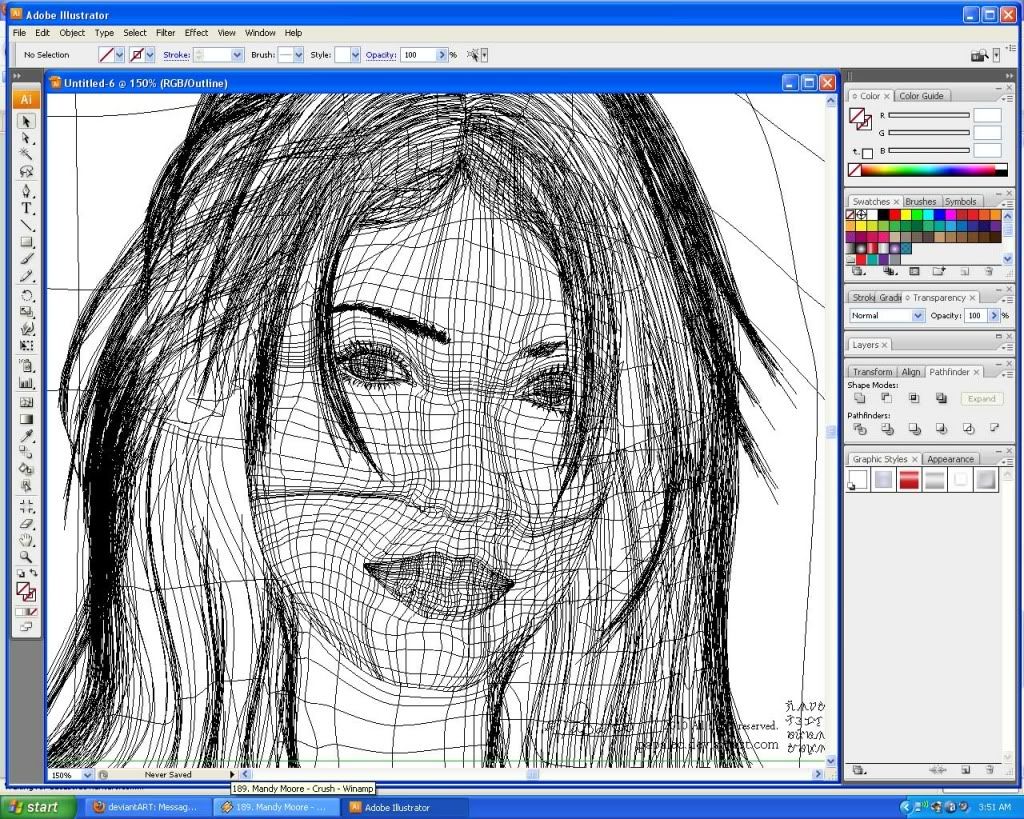Open the Effect menu
1024x819 pixels.
tap(196, 33)
